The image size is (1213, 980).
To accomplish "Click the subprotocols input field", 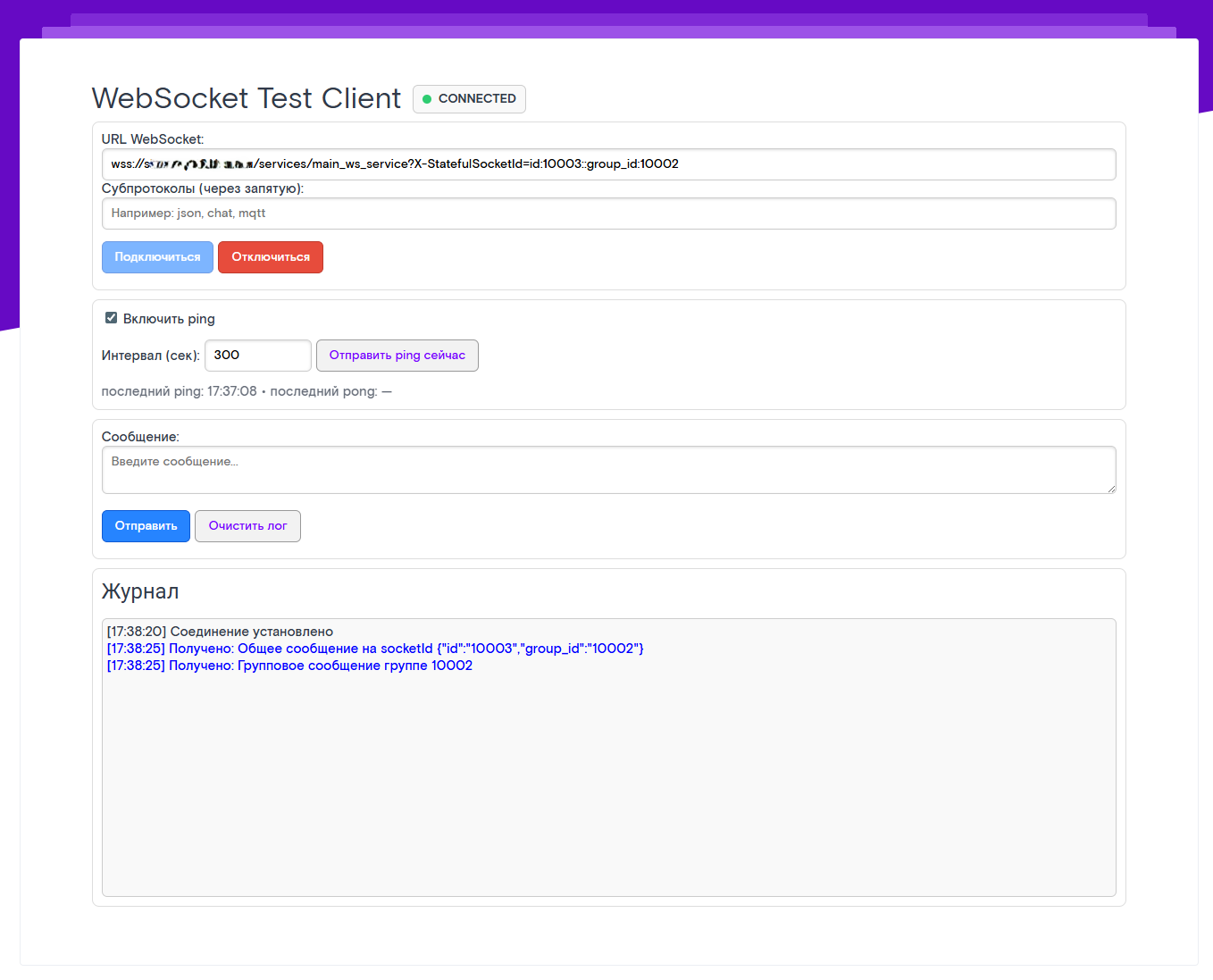I will tap(607, 214).
